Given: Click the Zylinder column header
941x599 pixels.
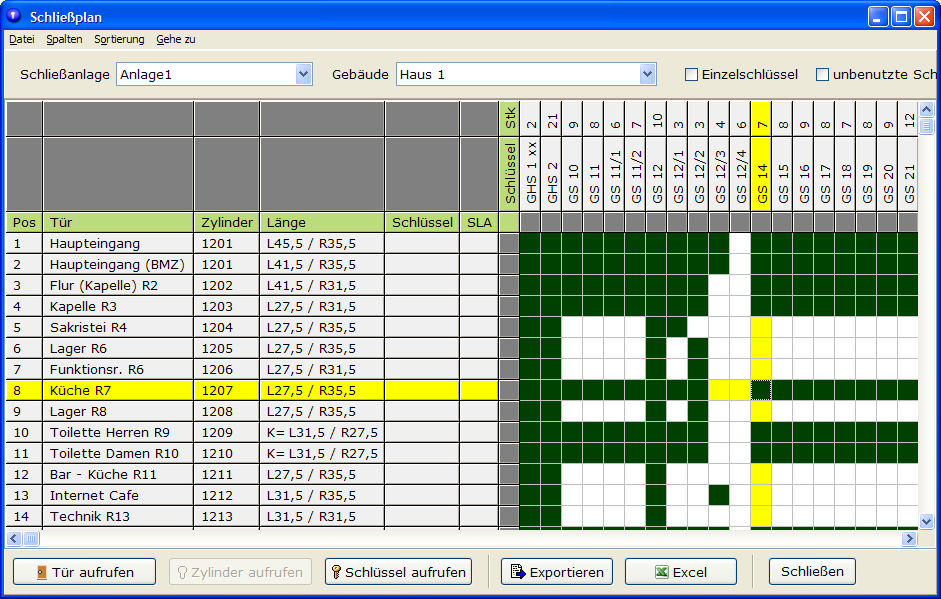Looking at the screenshot, I should coord(227,222).
